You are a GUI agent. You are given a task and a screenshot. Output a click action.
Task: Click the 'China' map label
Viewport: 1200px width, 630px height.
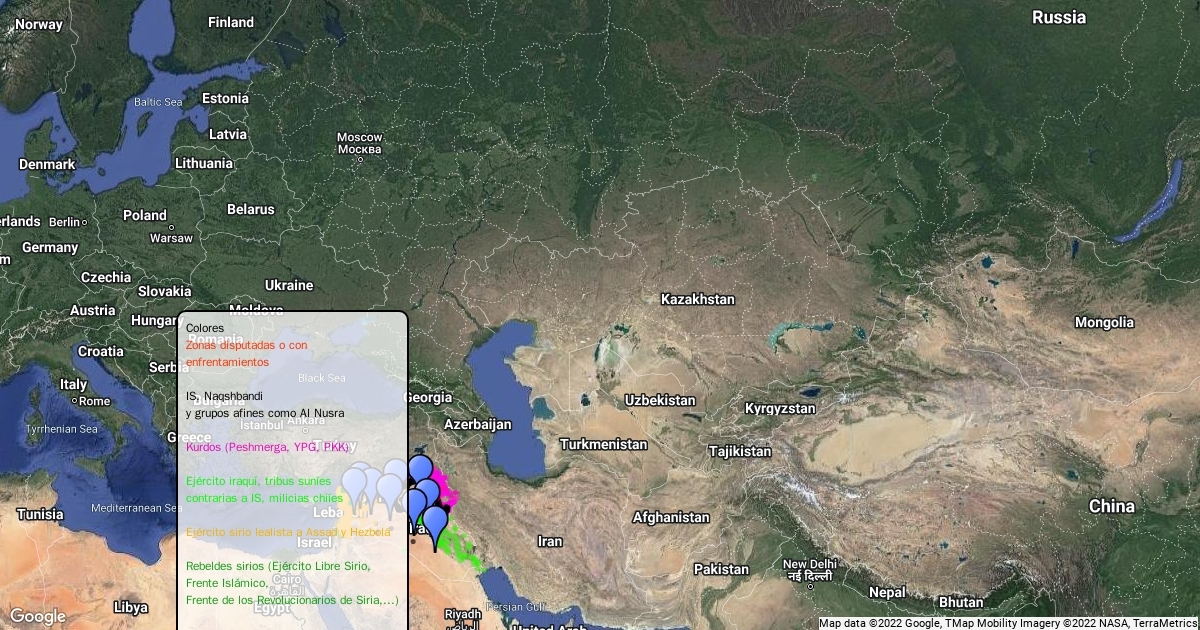click(x=1111, y=506)
